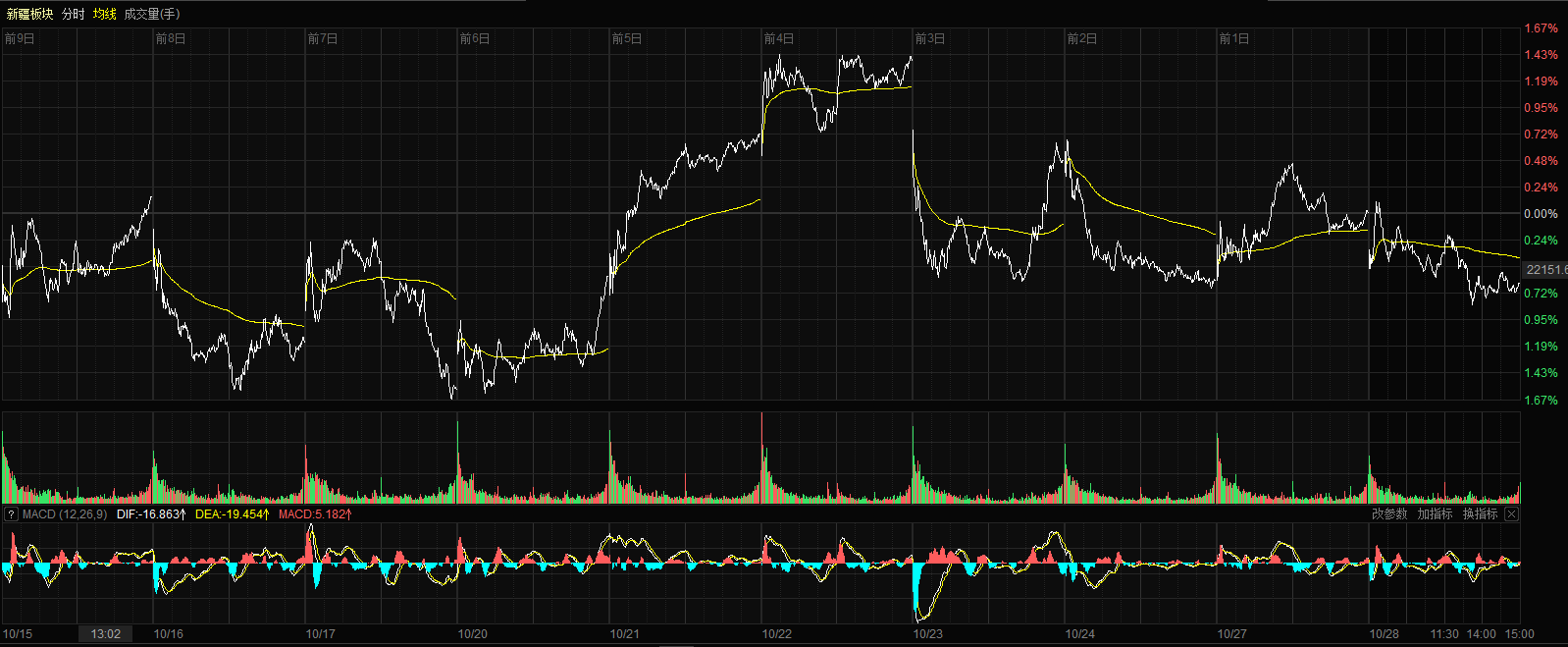Image resolution: width=1568 pixels, height=647 pixels.
Task: Click the 10/22 date on time axis
Action: (777, 634)
